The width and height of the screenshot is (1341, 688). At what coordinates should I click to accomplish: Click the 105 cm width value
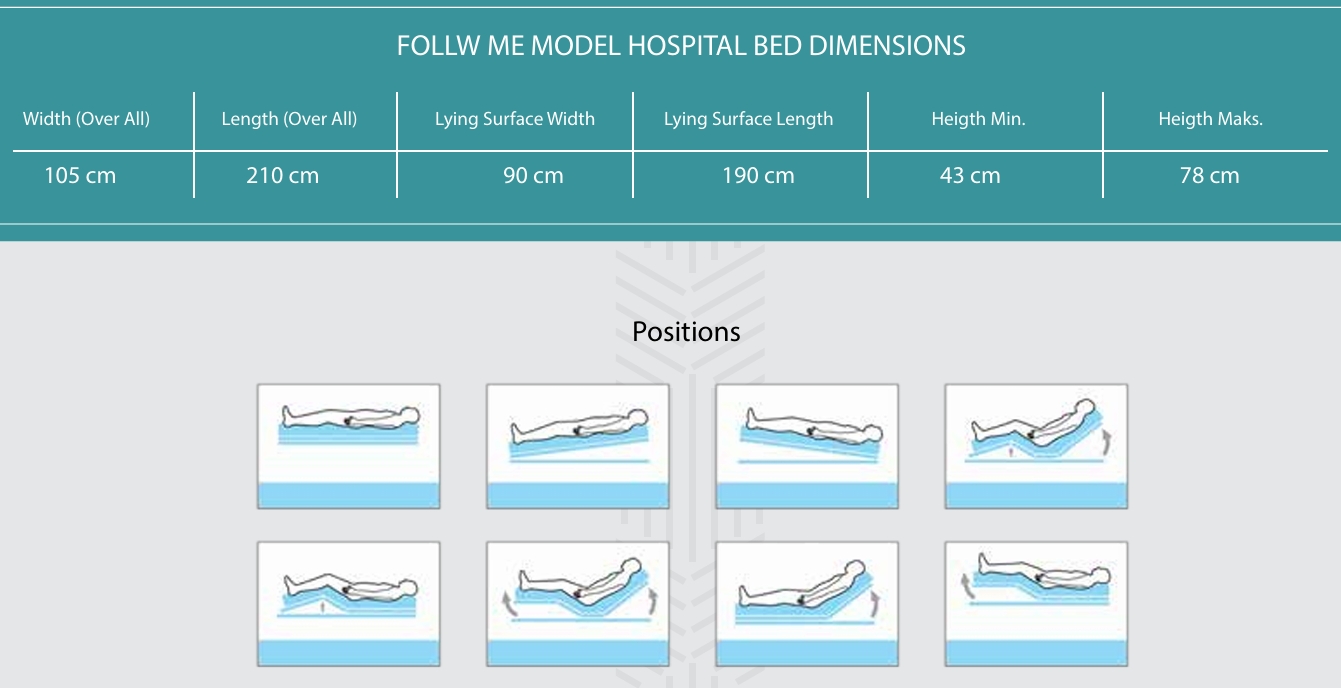click(x=80, y=176)
